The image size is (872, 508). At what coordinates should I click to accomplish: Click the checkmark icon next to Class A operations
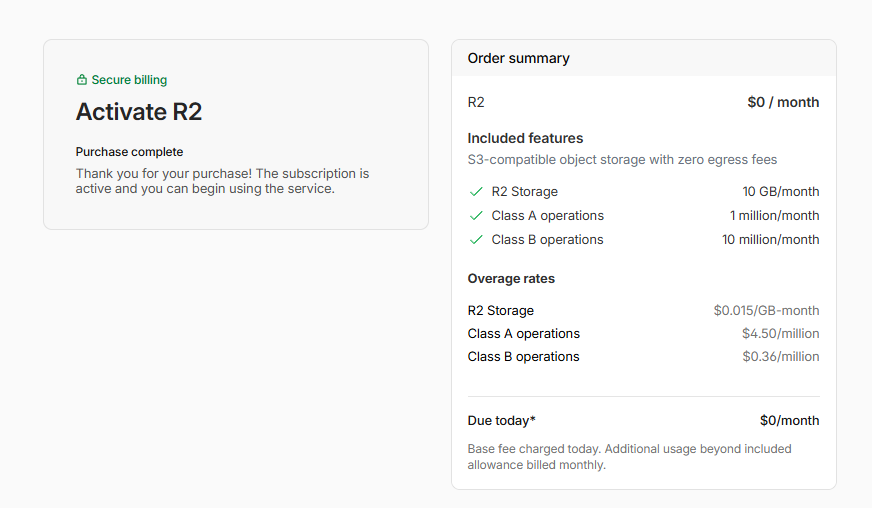[x=476, y=216]
